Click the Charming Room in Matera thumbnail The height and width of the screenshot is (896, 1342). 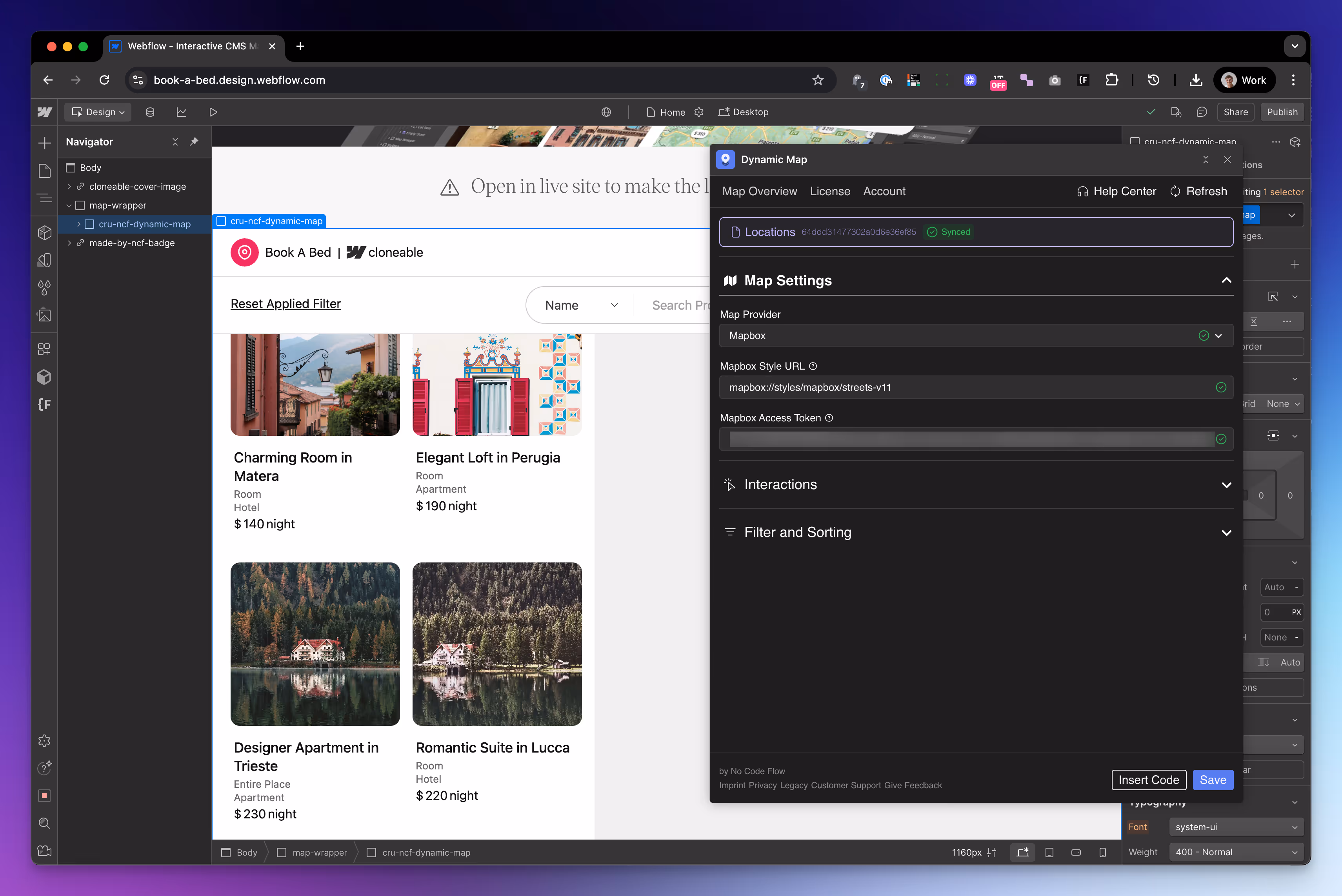click(x=315, y=385)
